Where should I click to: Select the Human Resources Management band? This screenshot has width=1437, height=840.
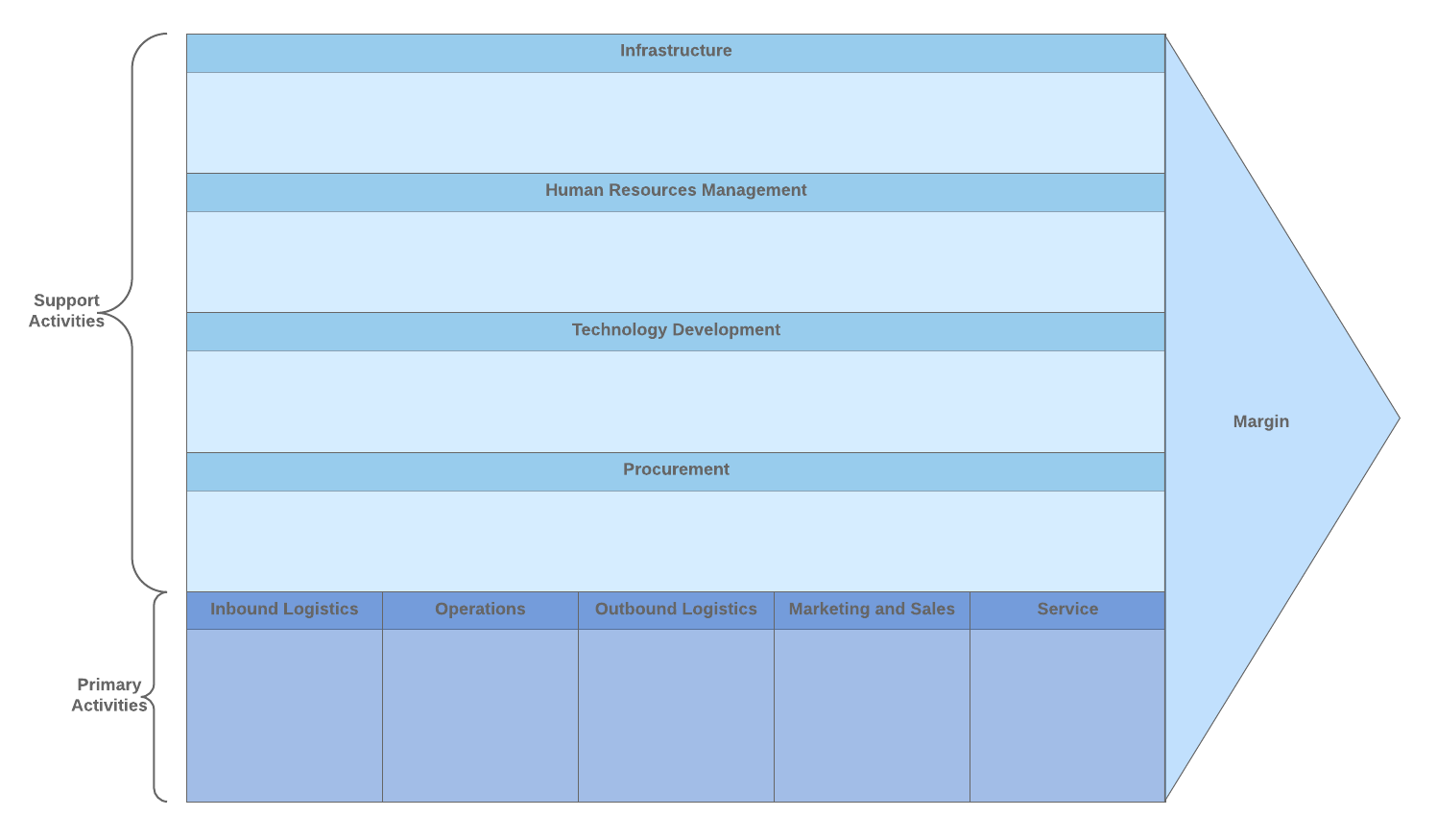[x=675, y=191]
